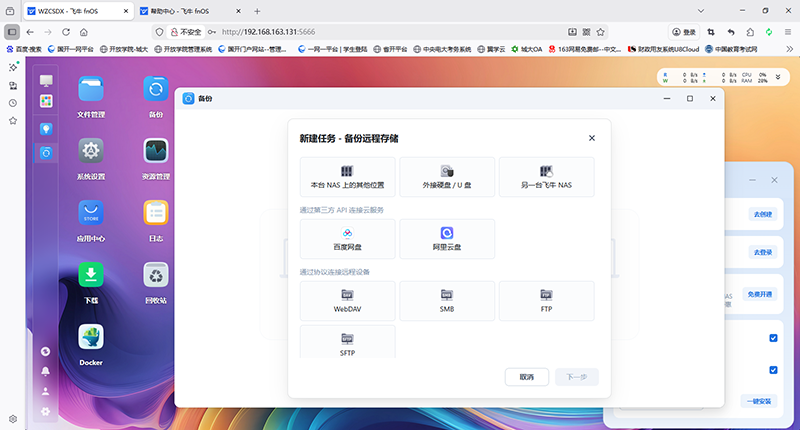The image size is (800, 430).
Task: Toggle the browser sidebar panel button
Action: tap(12, 32)
